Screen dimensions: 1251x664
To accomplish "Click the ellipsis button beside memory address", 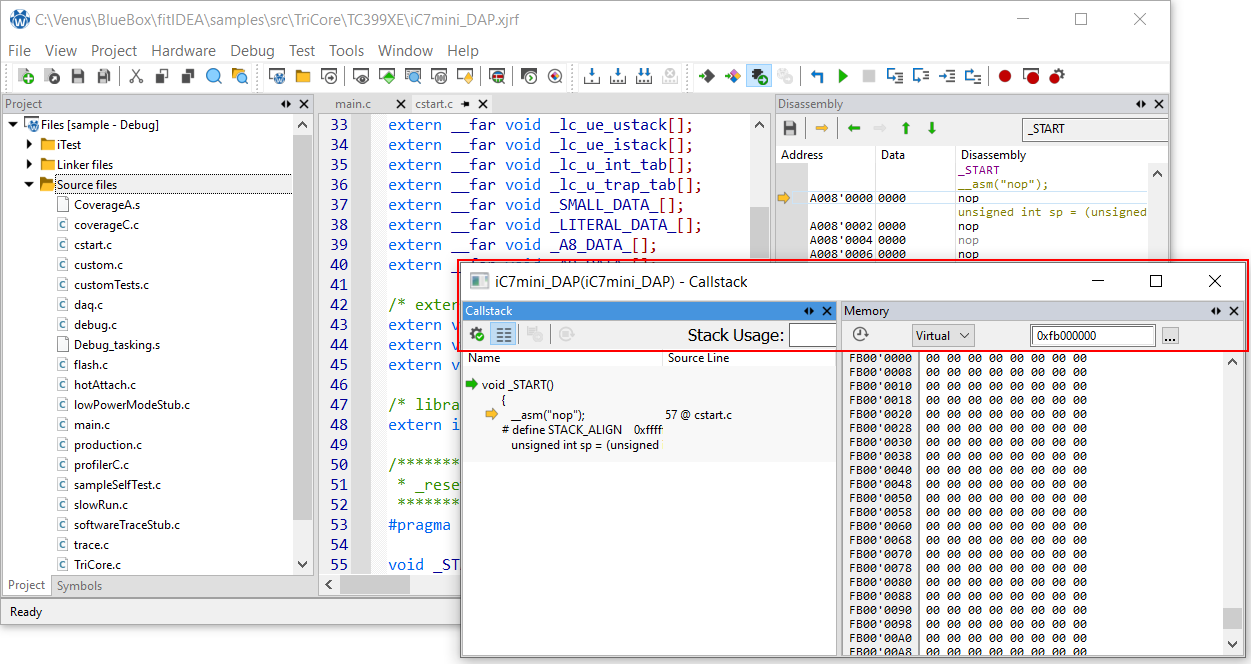I will pyautogui.click(x=1170, y=336).
